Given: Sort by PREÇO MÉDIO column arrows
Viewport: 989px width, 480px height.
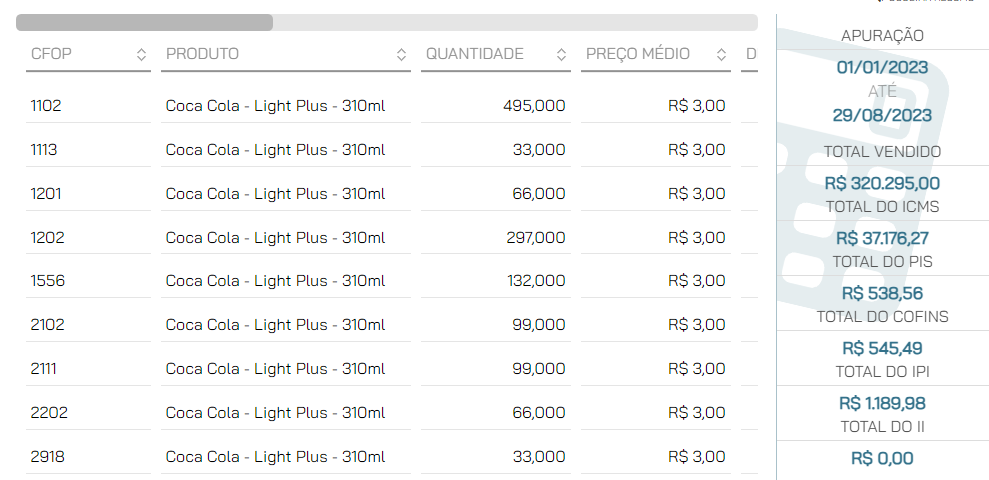Looking at the screenshot, I should [722, 54].
